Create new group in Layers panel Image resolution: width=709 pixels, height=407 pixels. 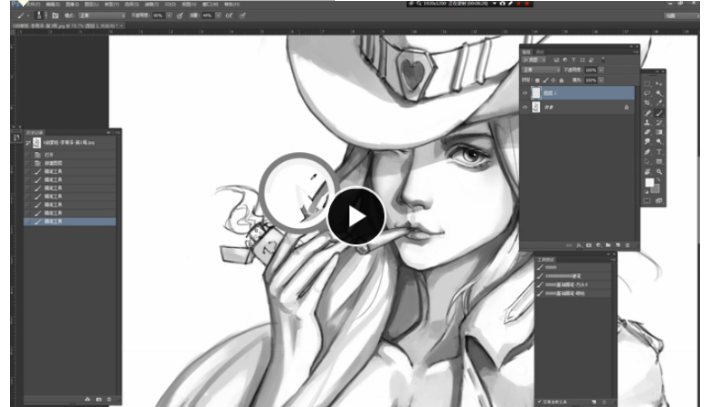click(x=608, y=245)
